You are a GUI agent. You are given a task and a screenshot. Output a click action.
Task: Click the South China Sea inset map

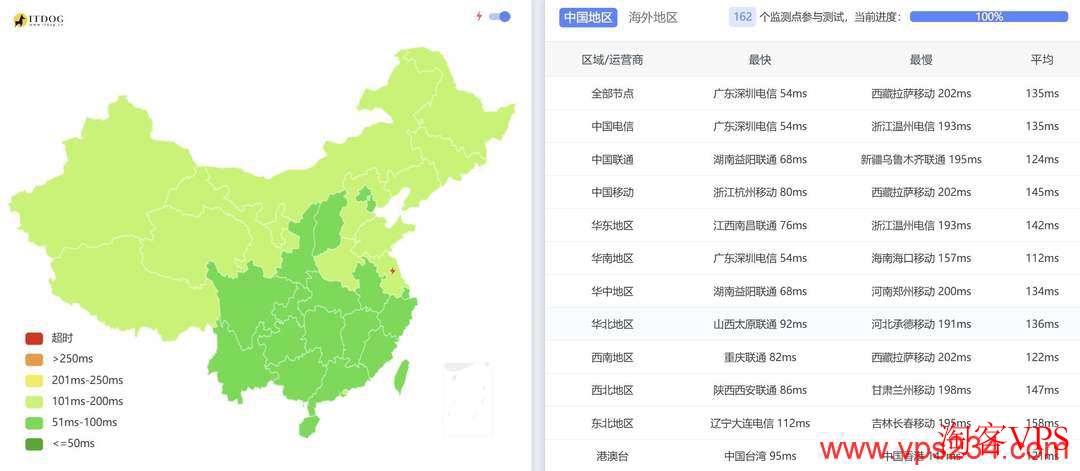(468, 398)
